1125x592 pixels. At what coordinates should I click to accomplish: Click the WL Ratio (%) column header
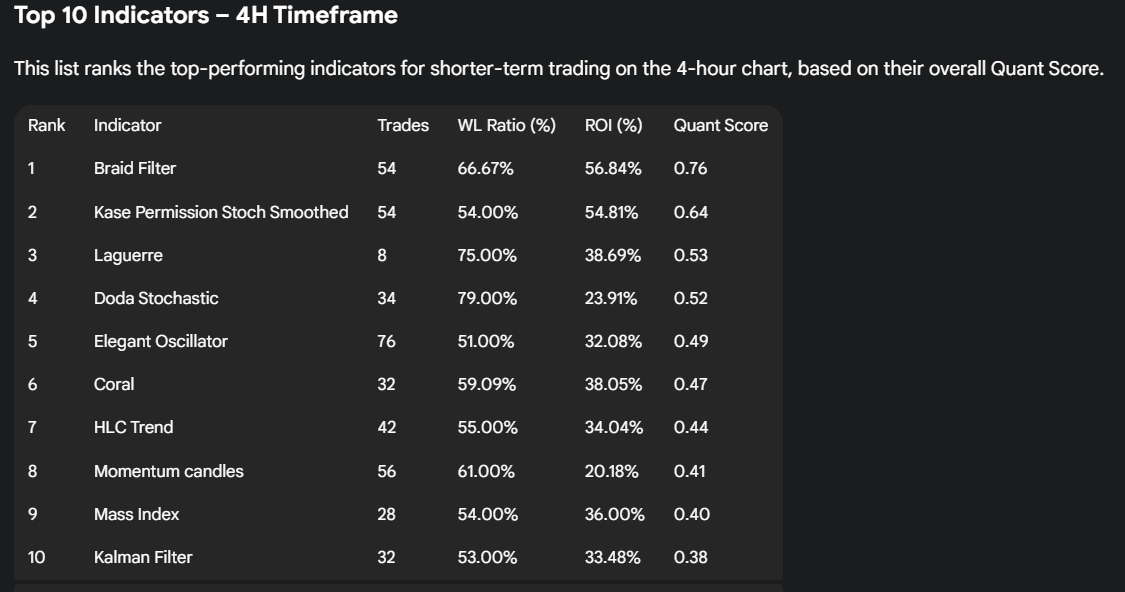pos(506,125)
